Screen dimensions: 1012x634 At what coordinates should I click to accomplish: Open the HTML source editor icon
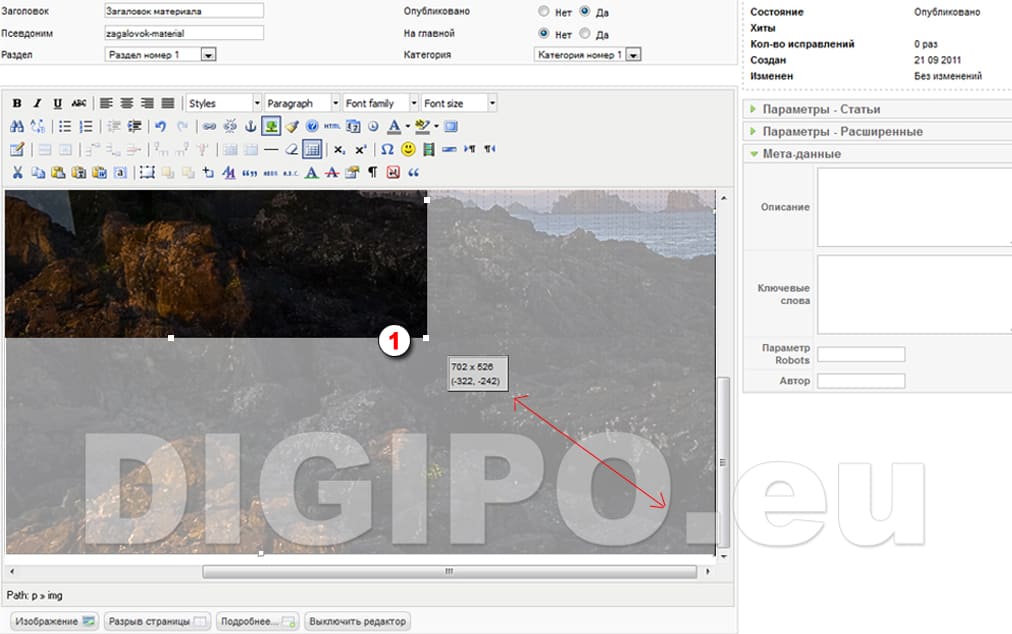[332, 126]
